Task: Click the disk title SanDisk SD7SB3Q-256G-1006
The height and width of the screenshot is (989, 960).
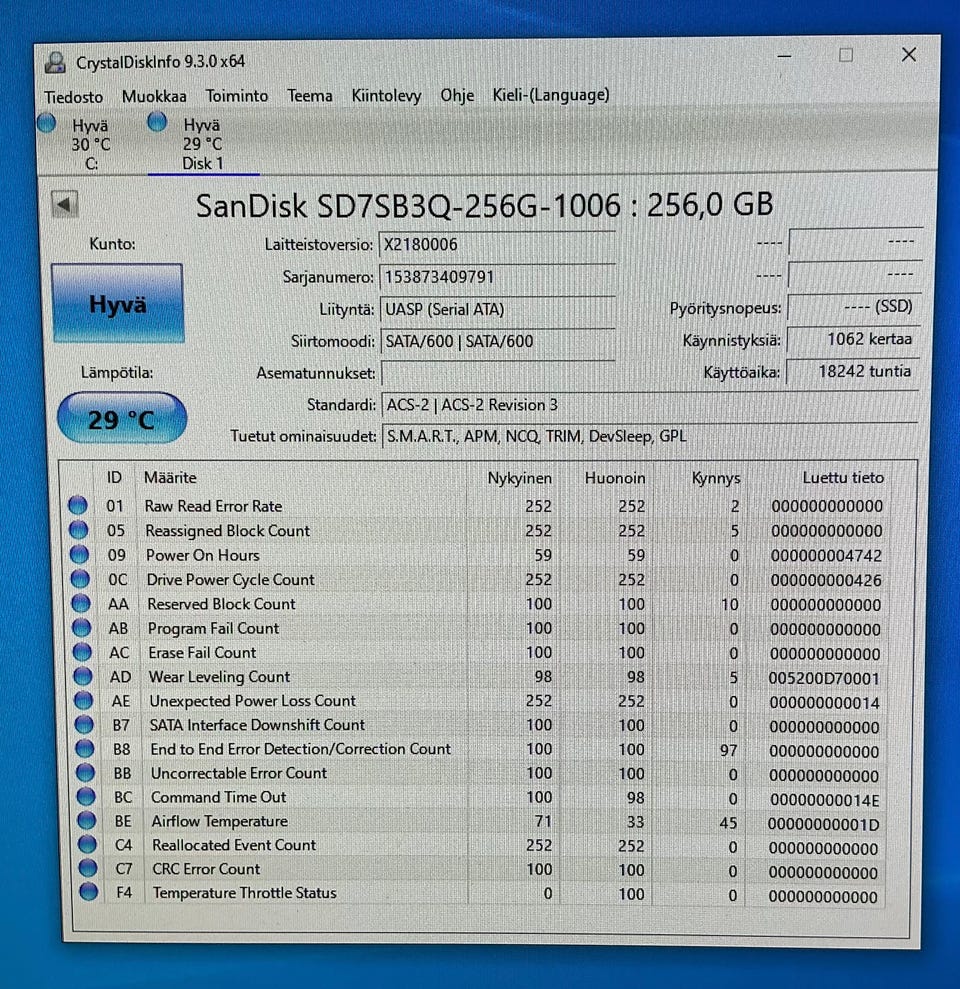Action: click(x=484, y=205)
